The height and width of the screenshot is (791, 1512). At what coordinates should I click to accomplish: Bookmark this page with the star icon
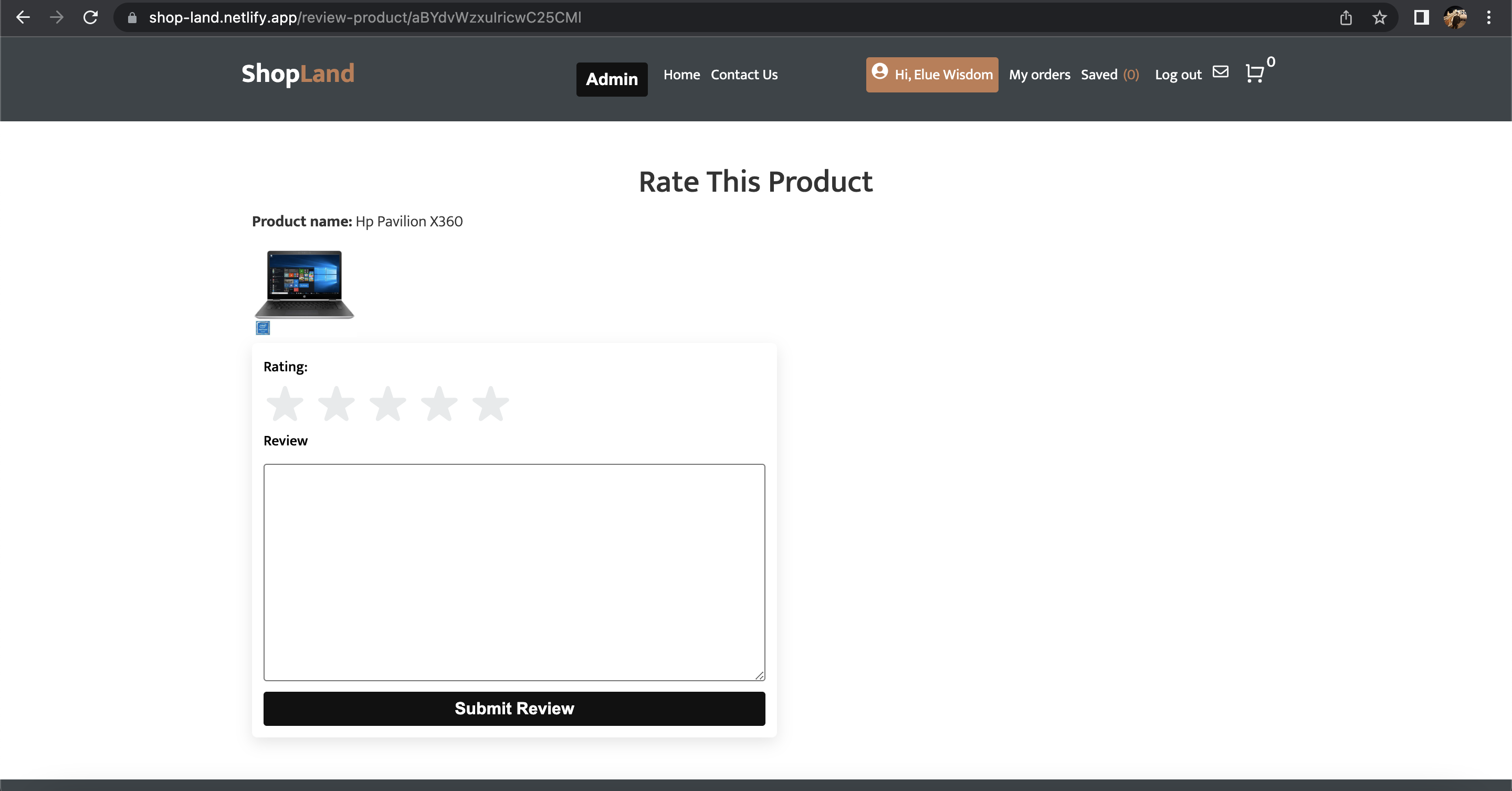point(1379,18)
